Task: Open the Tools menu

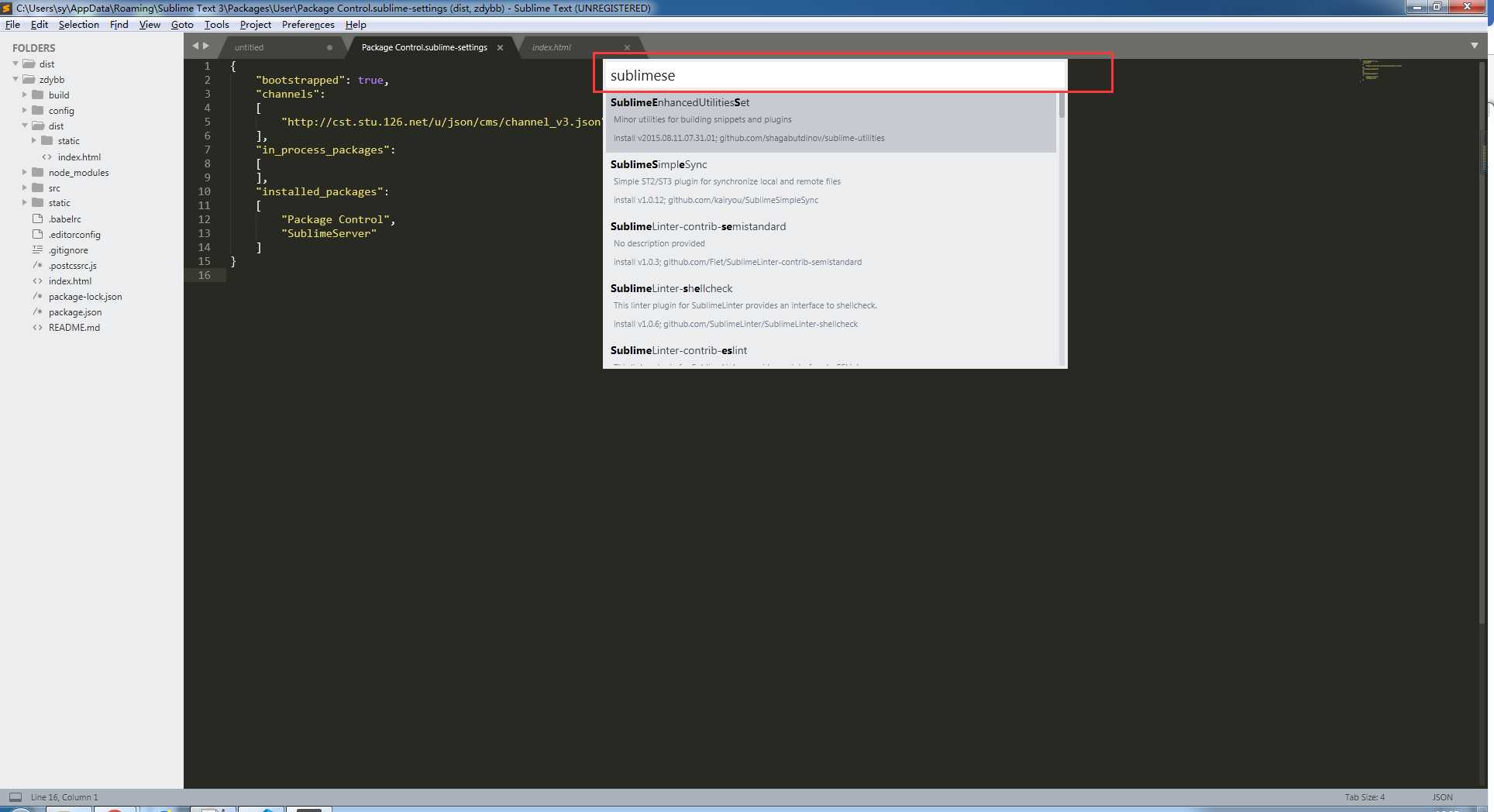Action: click(x=216, y=25)
